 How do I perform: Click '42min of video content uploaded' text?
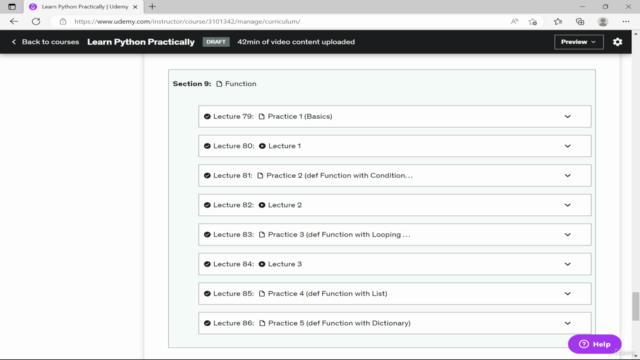point(296,42)
